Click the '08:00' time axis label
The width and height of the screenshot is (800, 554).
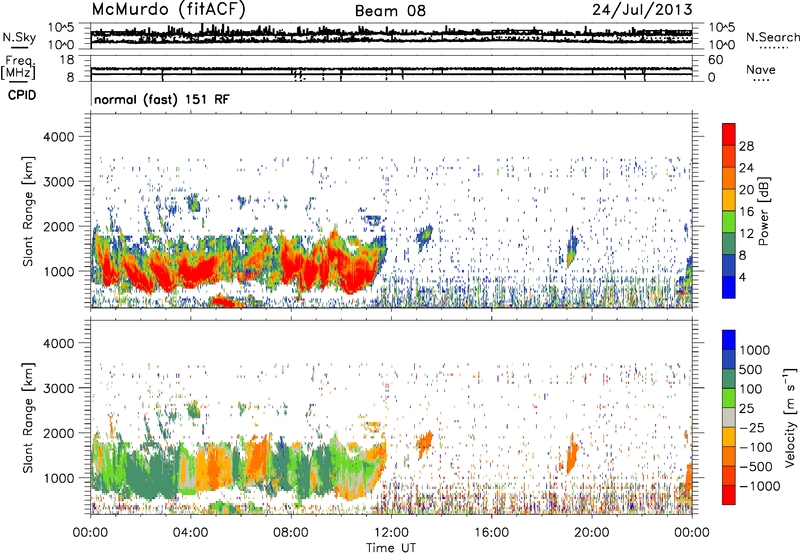coord(291,533)
